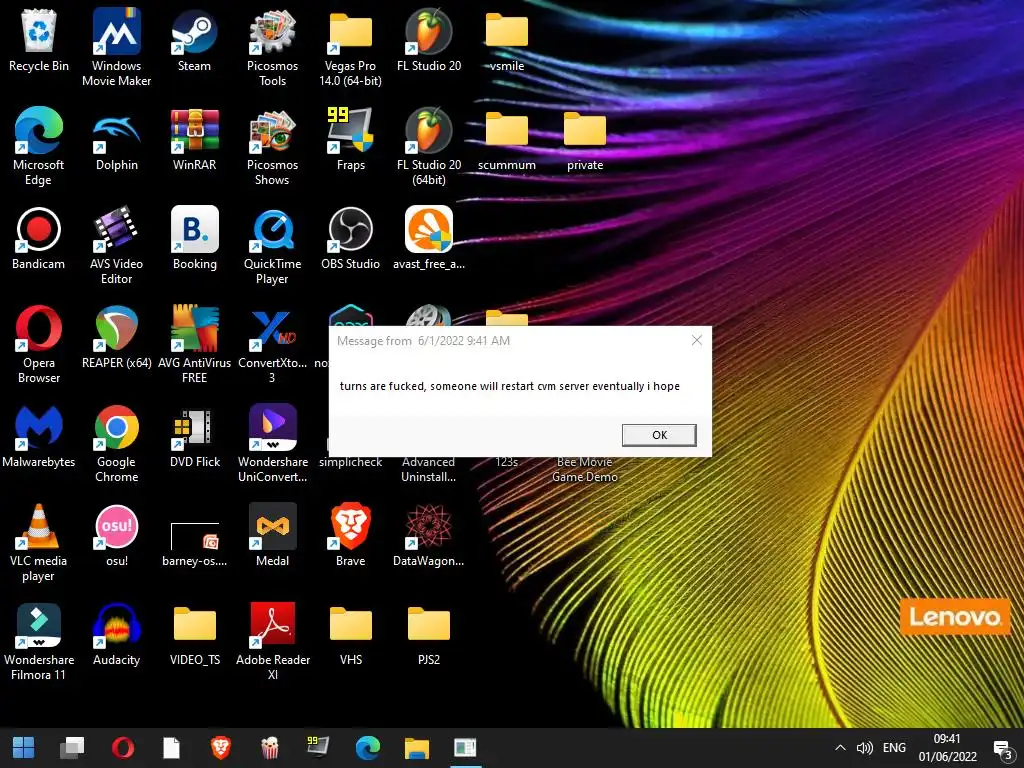Open the volume control
1024x768 pixels.
tap(865, 748)
